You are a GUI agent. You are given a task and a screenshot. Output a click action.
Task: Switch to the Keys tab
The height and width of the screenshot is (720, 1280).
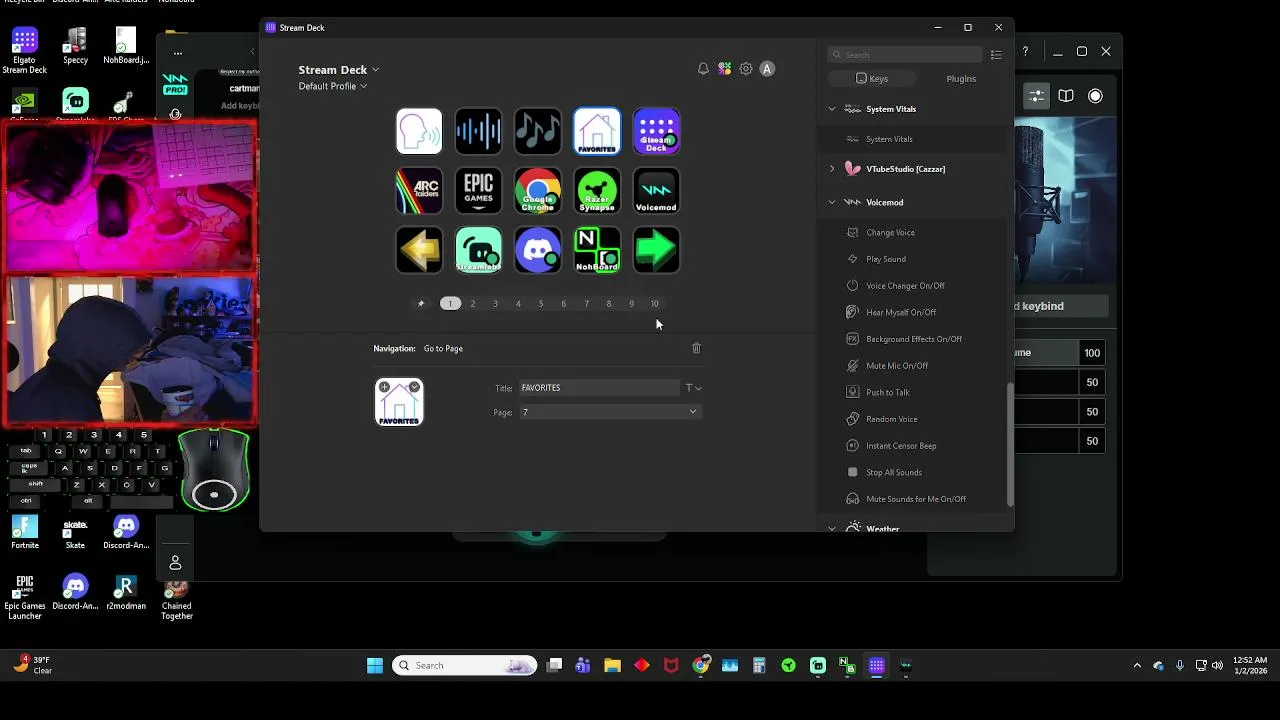tap(872, 79)
